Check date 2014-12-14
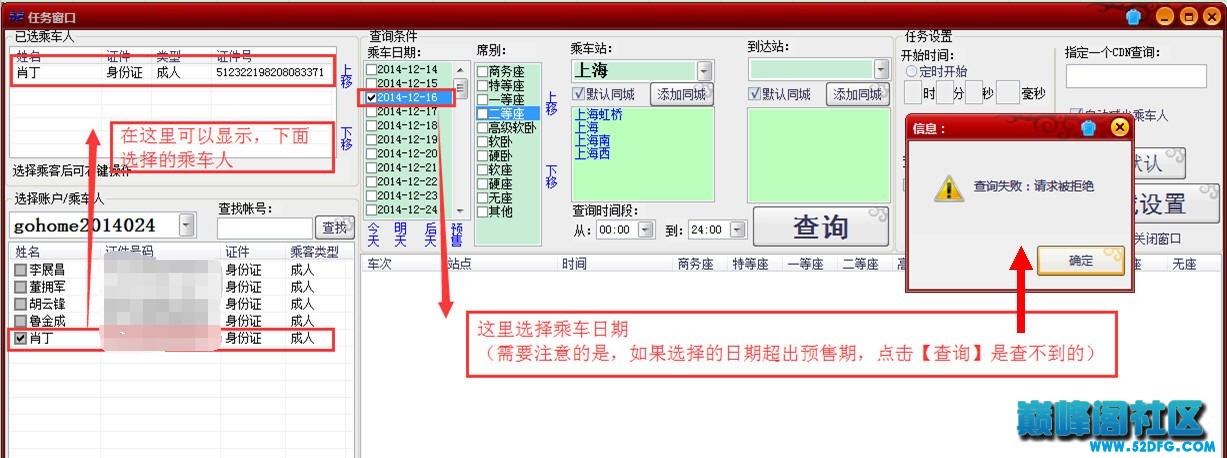Screen dimensions: 1227x458 pos(372,70)
